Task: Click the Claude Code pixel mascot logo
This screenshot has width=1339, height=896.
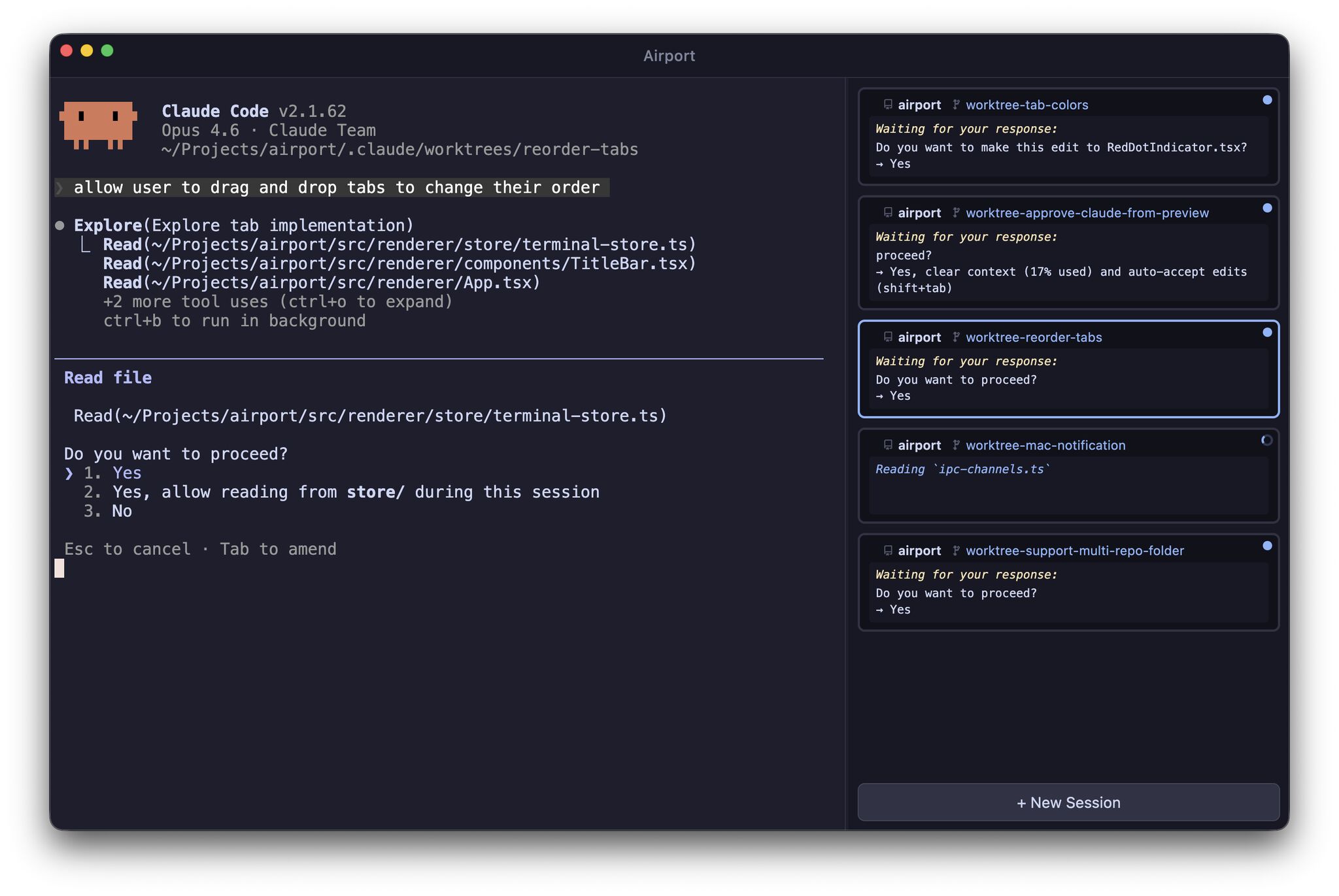Action: 98,124
